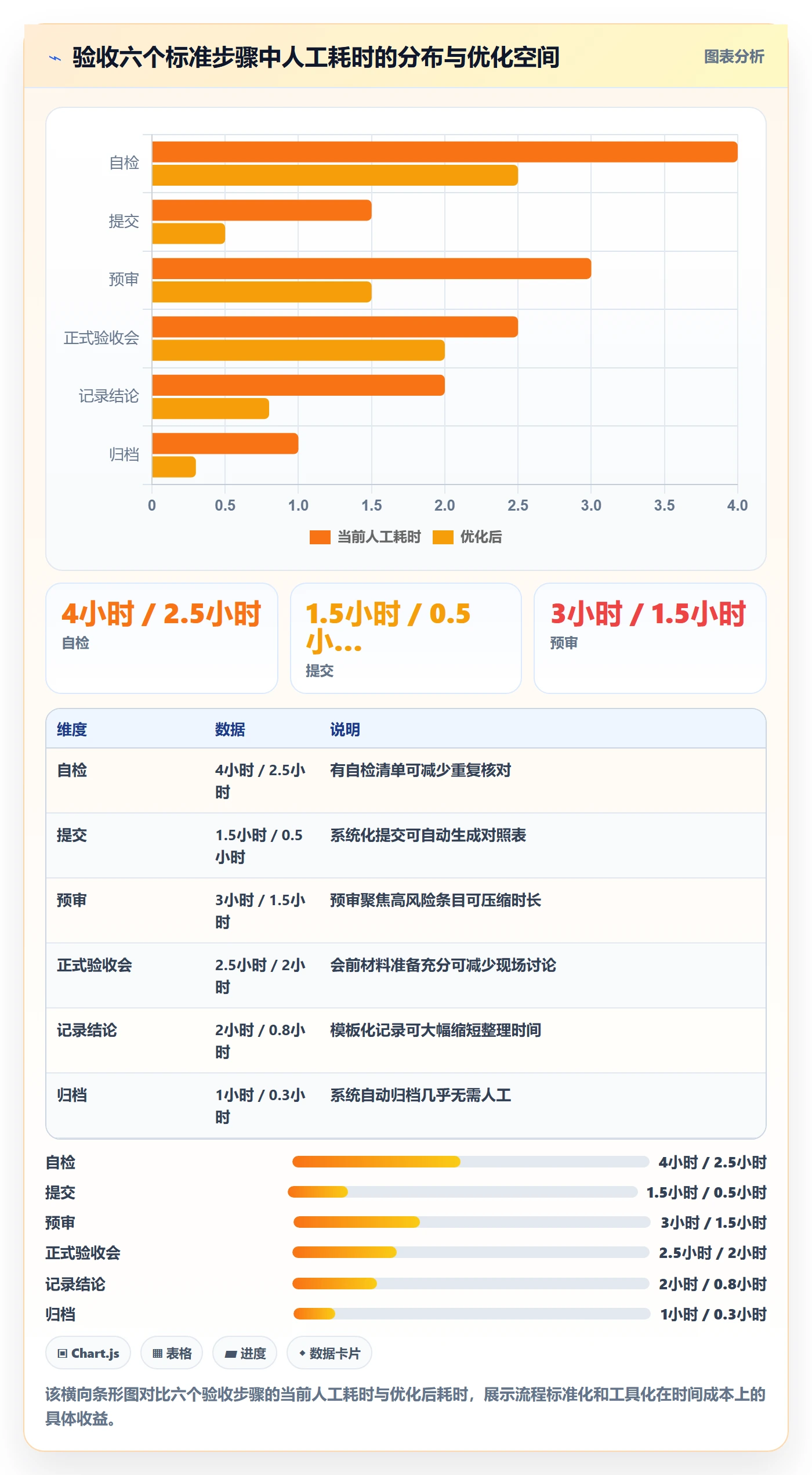
Task: Toggle the 当前人工耗时 legend color swatch
Action: [x=320, y=537]
